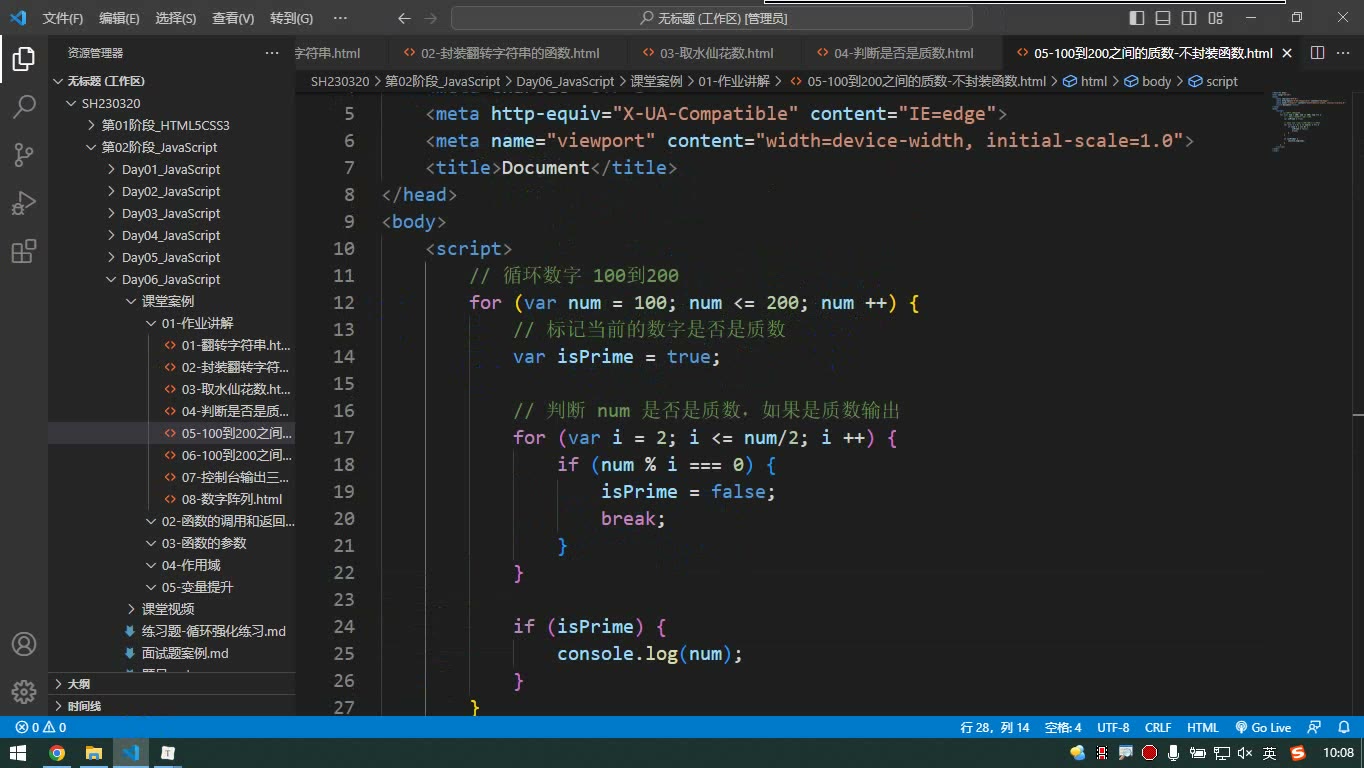Click the command center search box
The height and width of the screenshot is (768, 1364).
(x=712, y=18)
